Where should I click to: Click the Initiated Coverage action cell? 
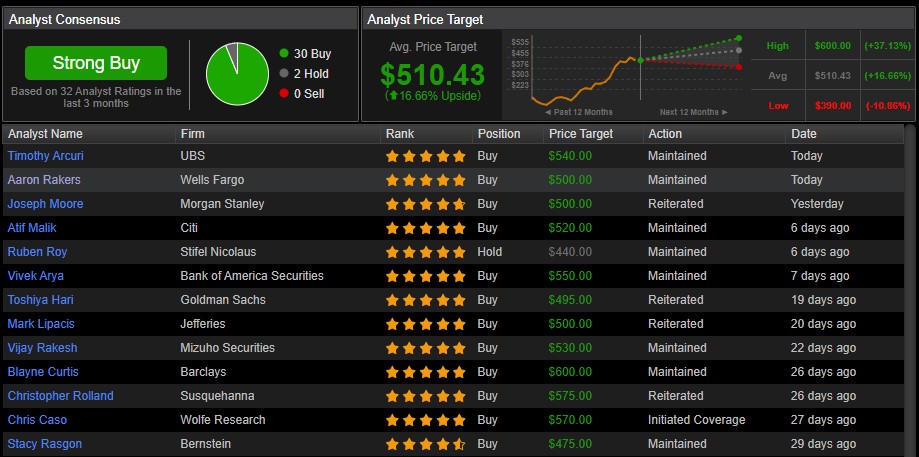696,420
